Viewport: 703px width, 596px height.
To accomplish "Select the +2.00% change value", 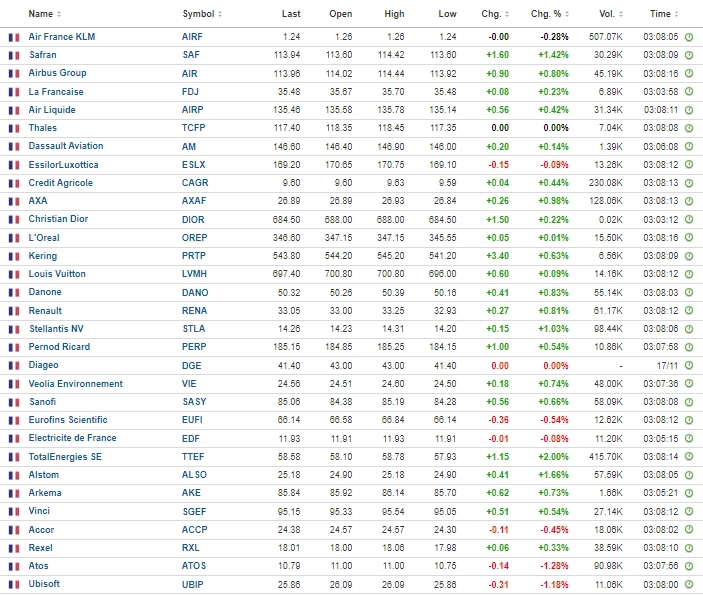I will tap(553, 457).
